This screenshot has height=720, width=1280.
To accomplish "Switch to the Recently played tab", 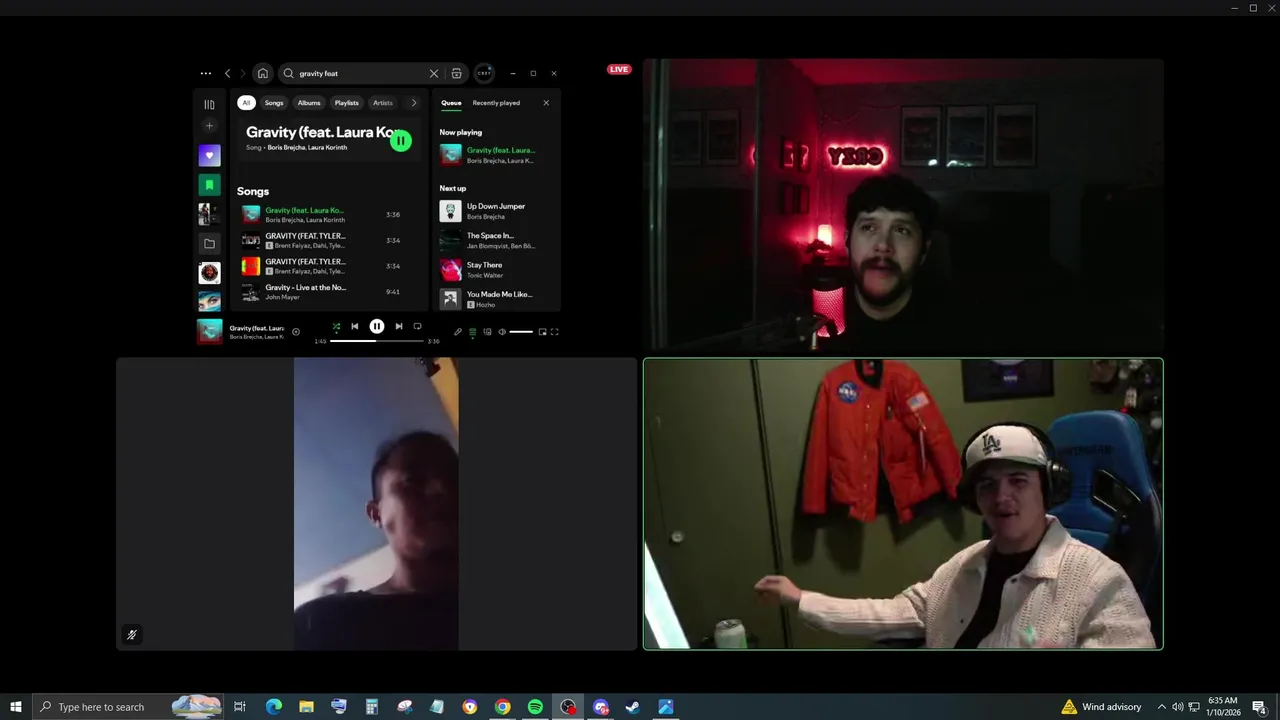I will pos(496,103).
